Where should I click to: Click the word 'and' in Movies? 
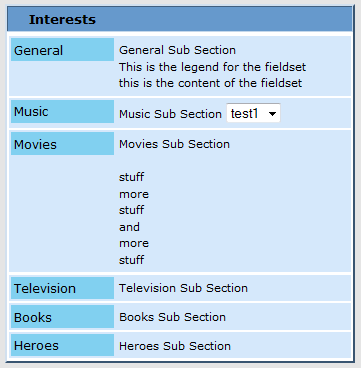click(x=129, y=227)
